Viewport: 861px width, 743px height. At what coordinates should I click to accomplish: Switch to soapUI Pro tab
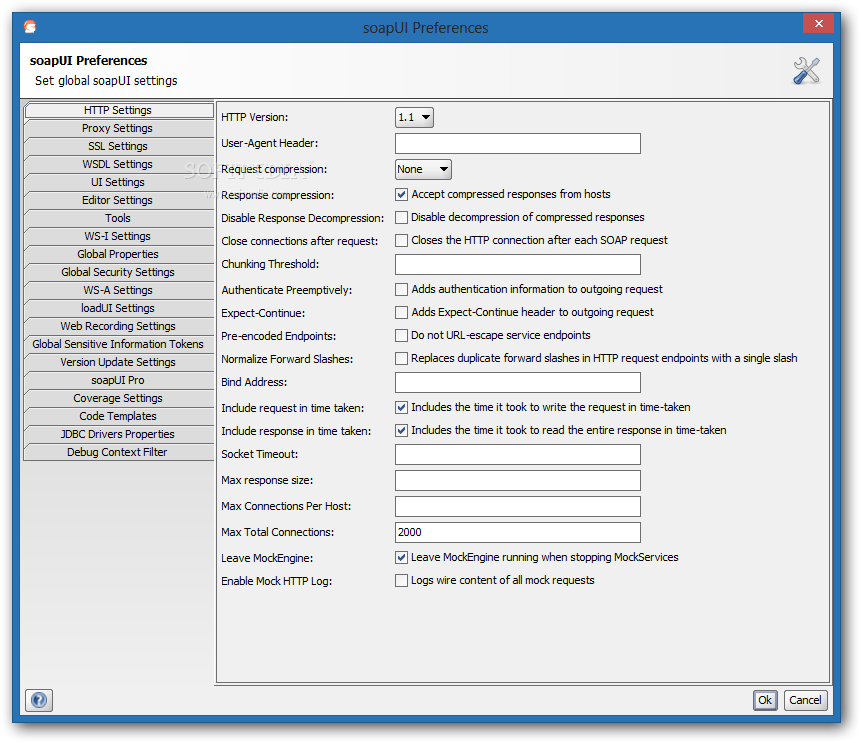(x=119, y=381)
